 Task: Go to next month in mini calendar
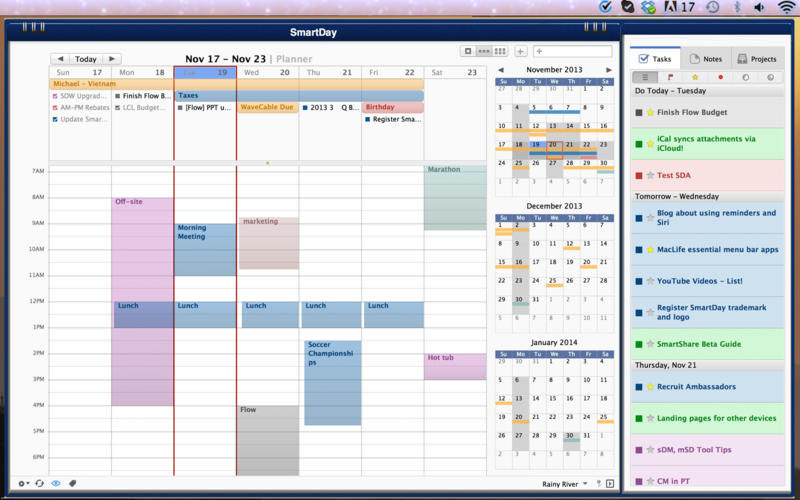coord(609,70)
